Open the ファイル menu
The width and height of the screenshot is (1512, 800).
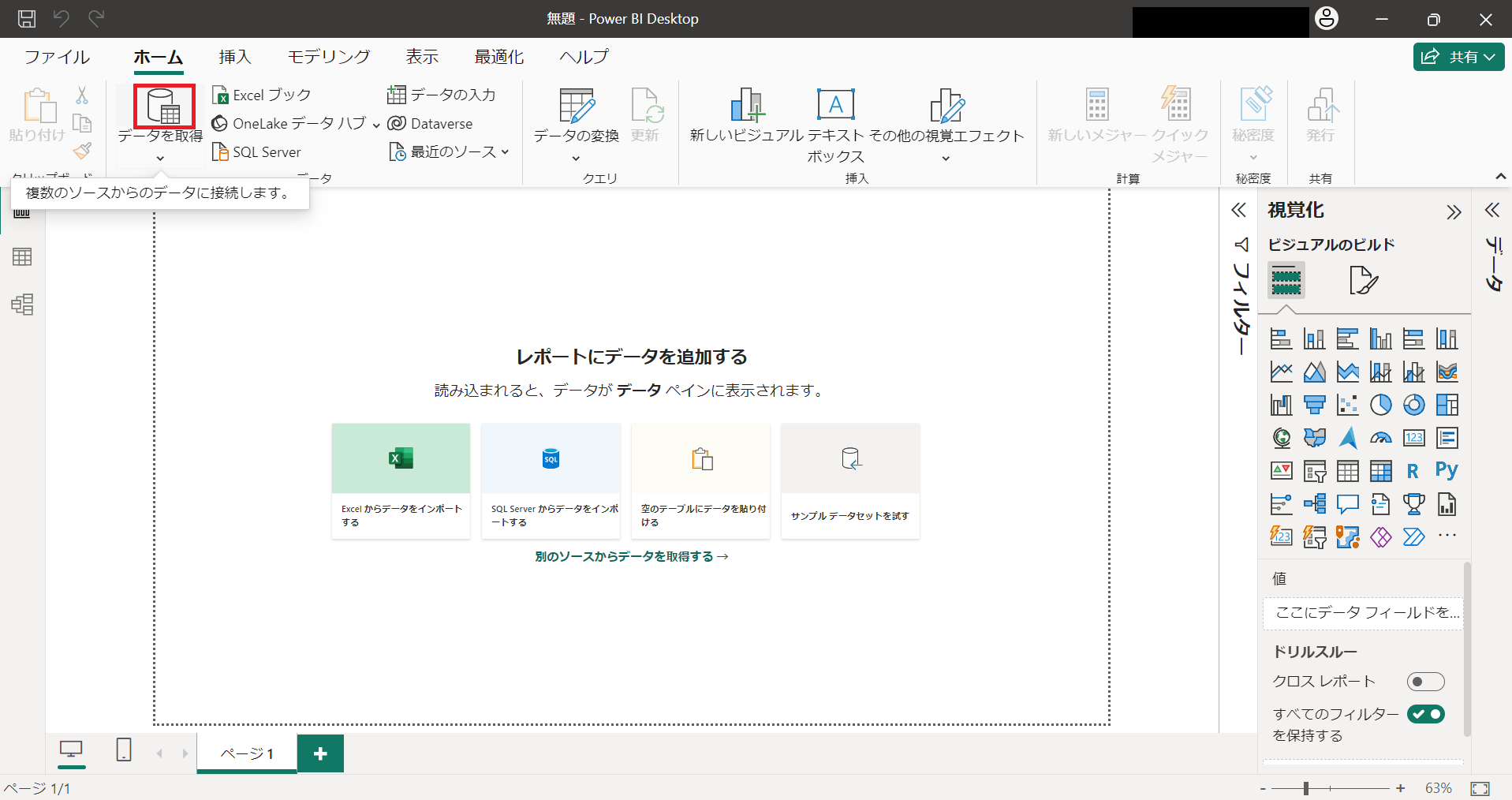click(x=57, y=57)
